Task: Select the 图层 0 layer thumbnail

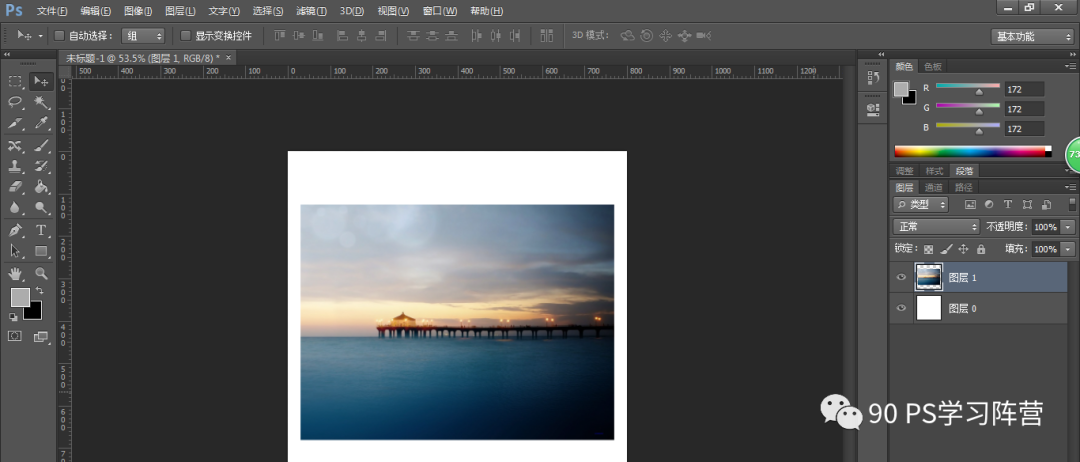Action: (x=929, y=308)
